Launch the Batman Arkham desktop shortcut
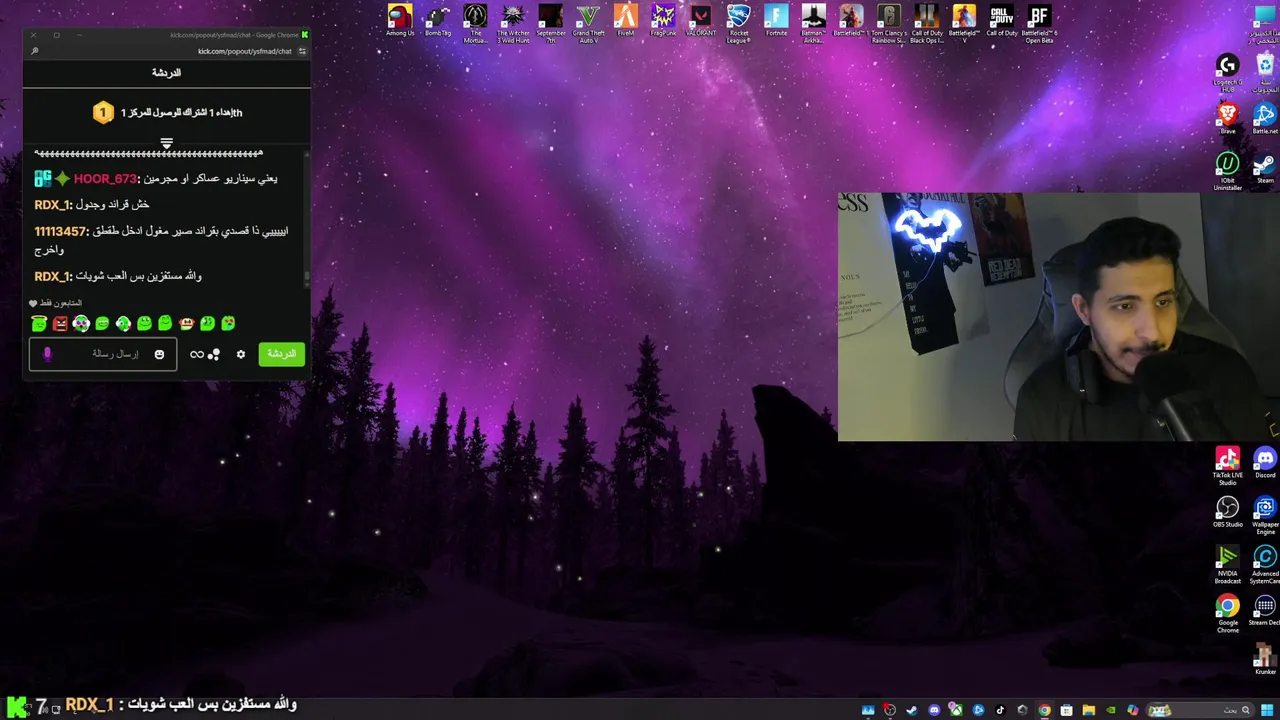The height and width of the screenshot is (720, 1280). pyautogui.click(x=814, y=23)
